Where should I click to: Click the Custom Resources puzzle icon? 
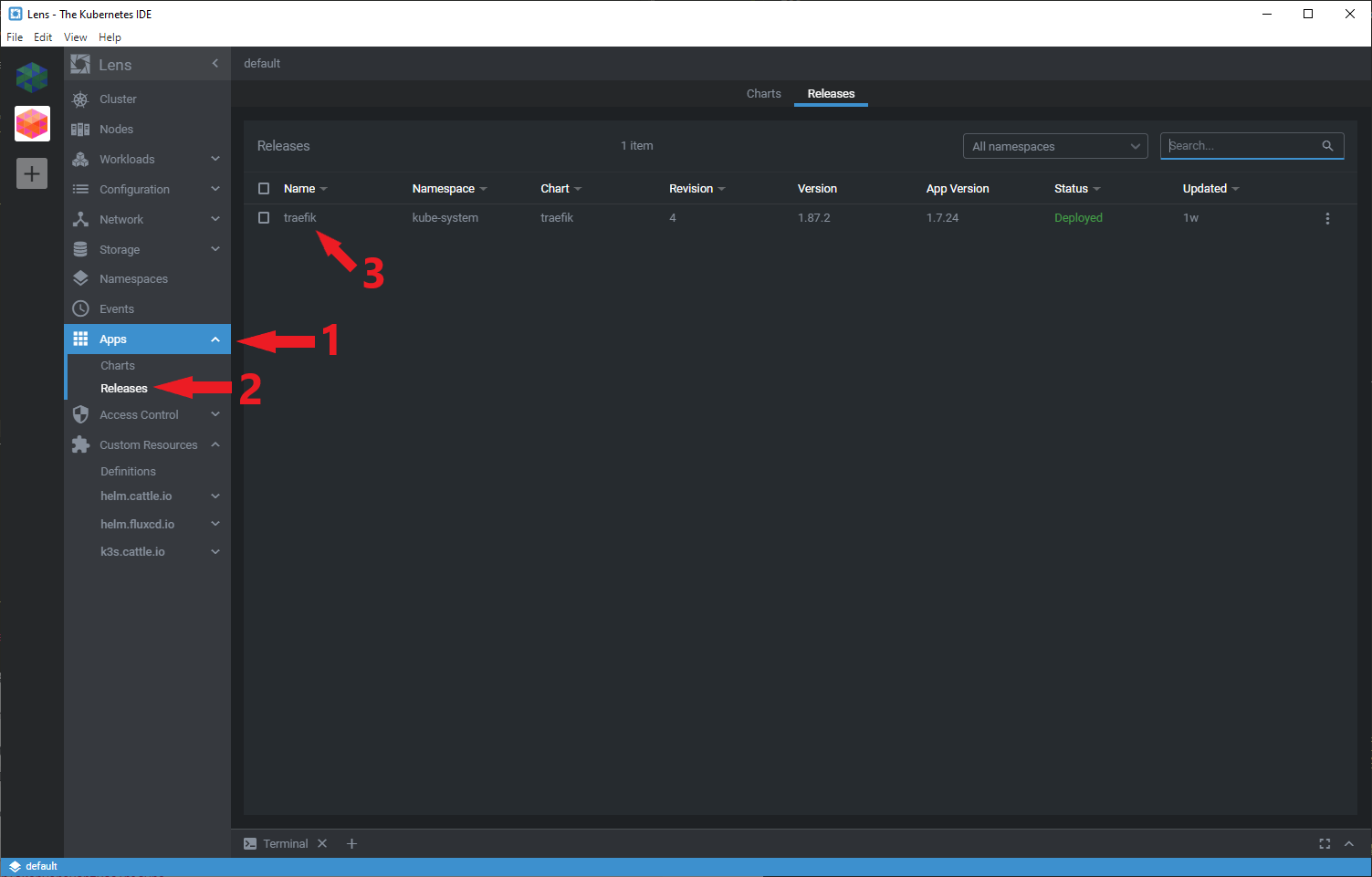[80, 444]
